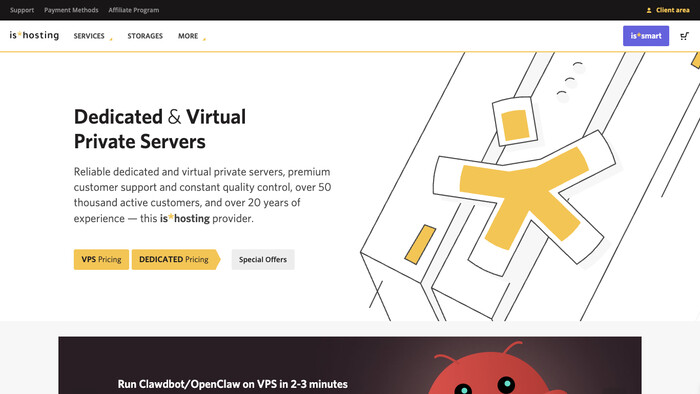The width and height of the screenshot is (700, 394).
Task: Open the Clawdbot/OpenClaw VPS banner
Action: pyautogui.click(x=350, y=365)
